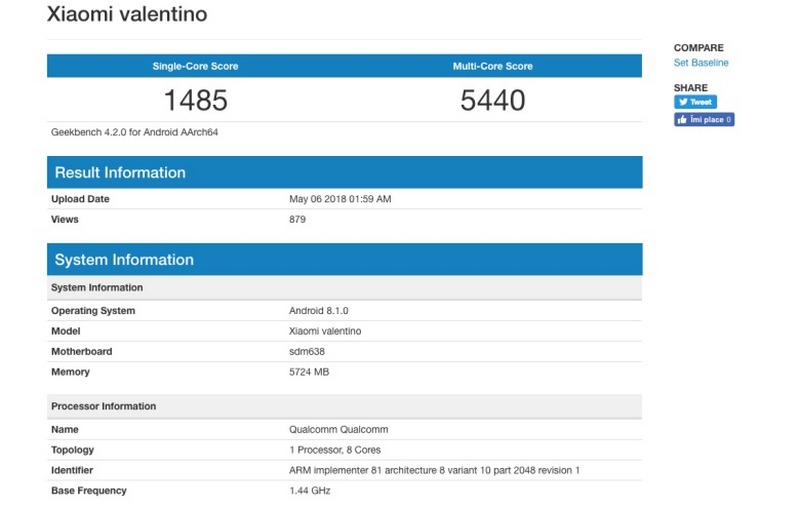
Task: Select the May 06 2018 01:59 AM value
Action: pyautogui.click(x=340, y=199)
